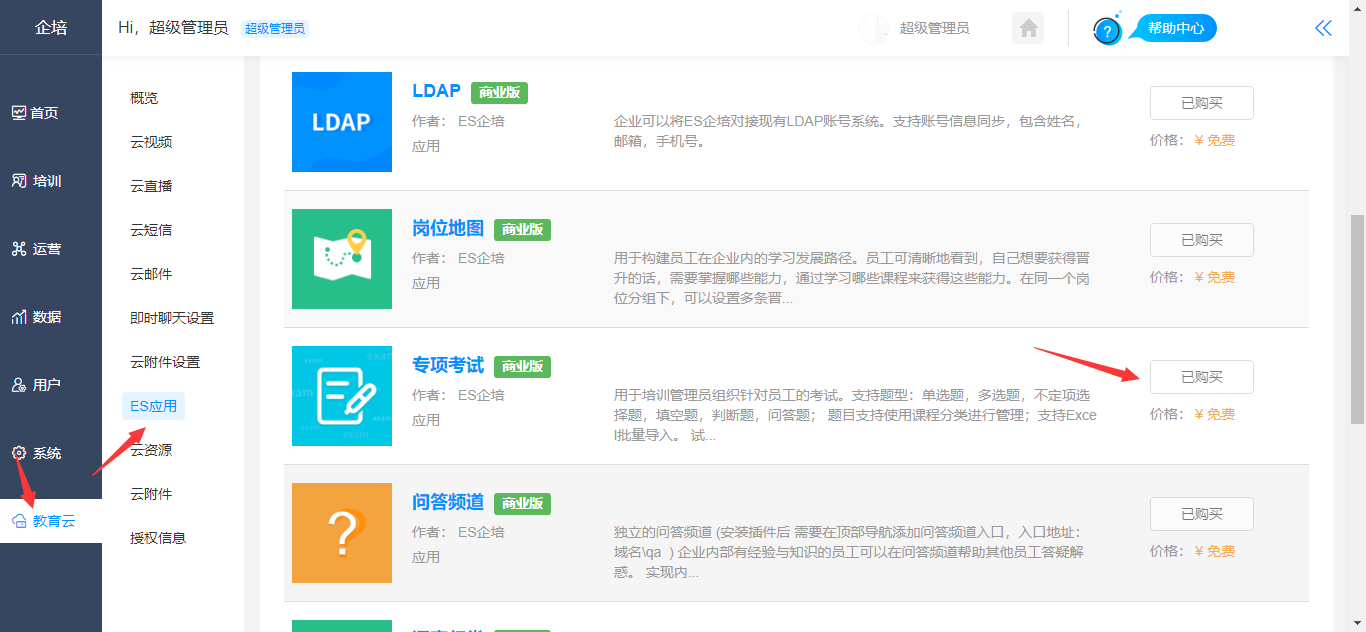Click the 专项考试 description text
Screen dimensions: 1366x632
tap(855, 415)
